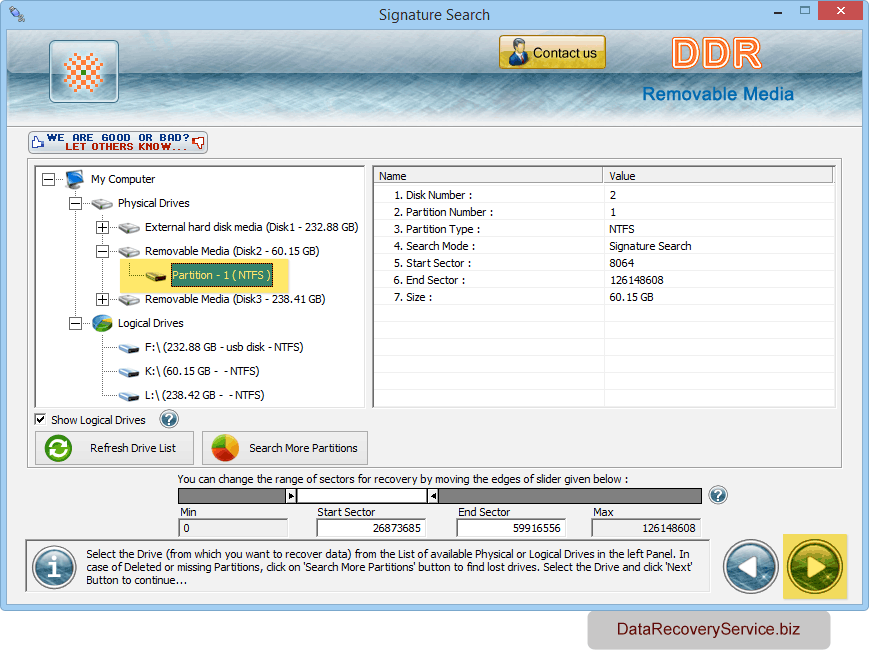
Task: Click the Disk3 Removable Media drive icon
Action: coord(129,300)
